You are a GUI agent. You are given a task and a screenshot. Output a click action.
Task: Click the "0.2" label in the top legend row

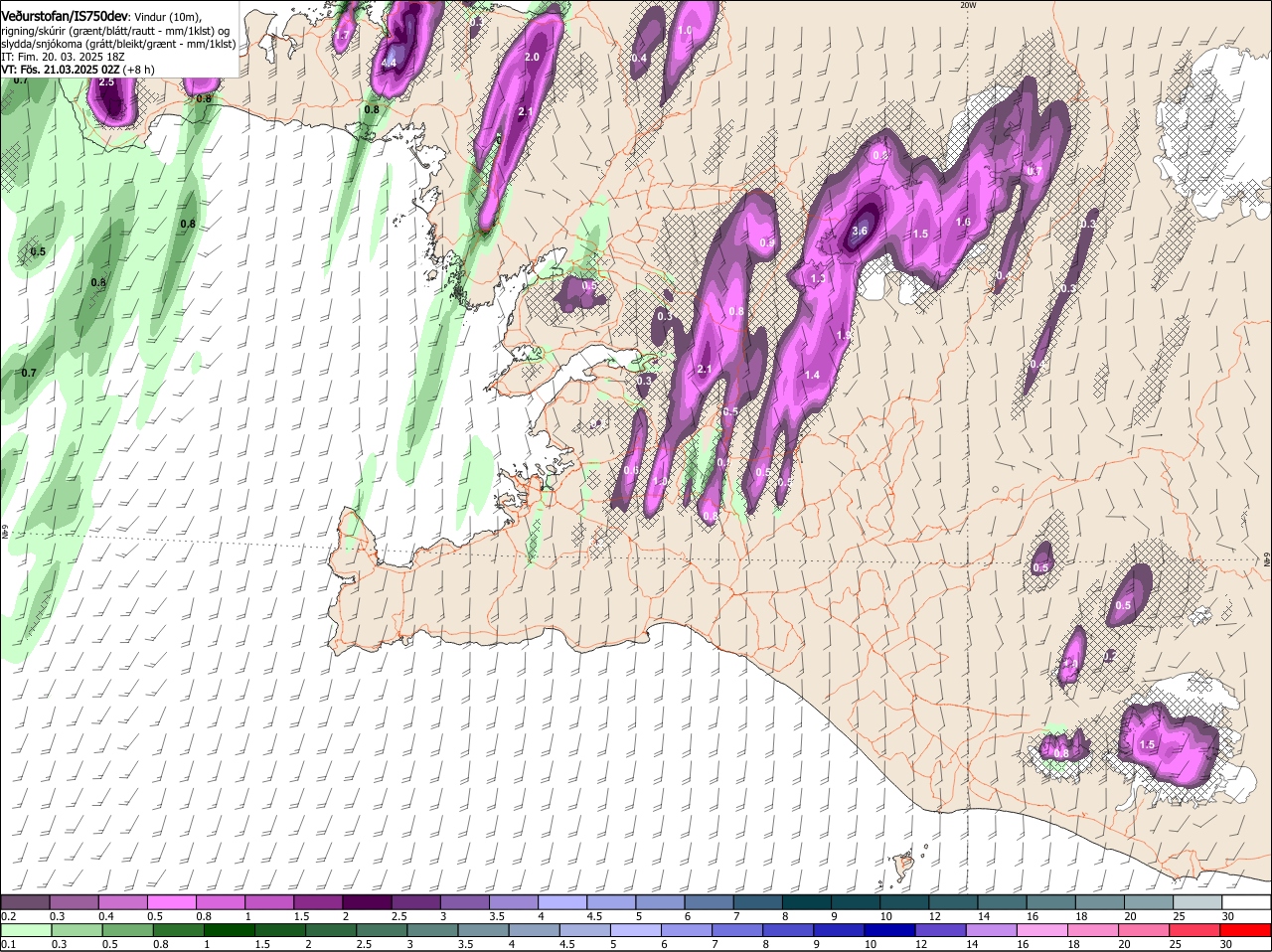(x=8, y=915)
